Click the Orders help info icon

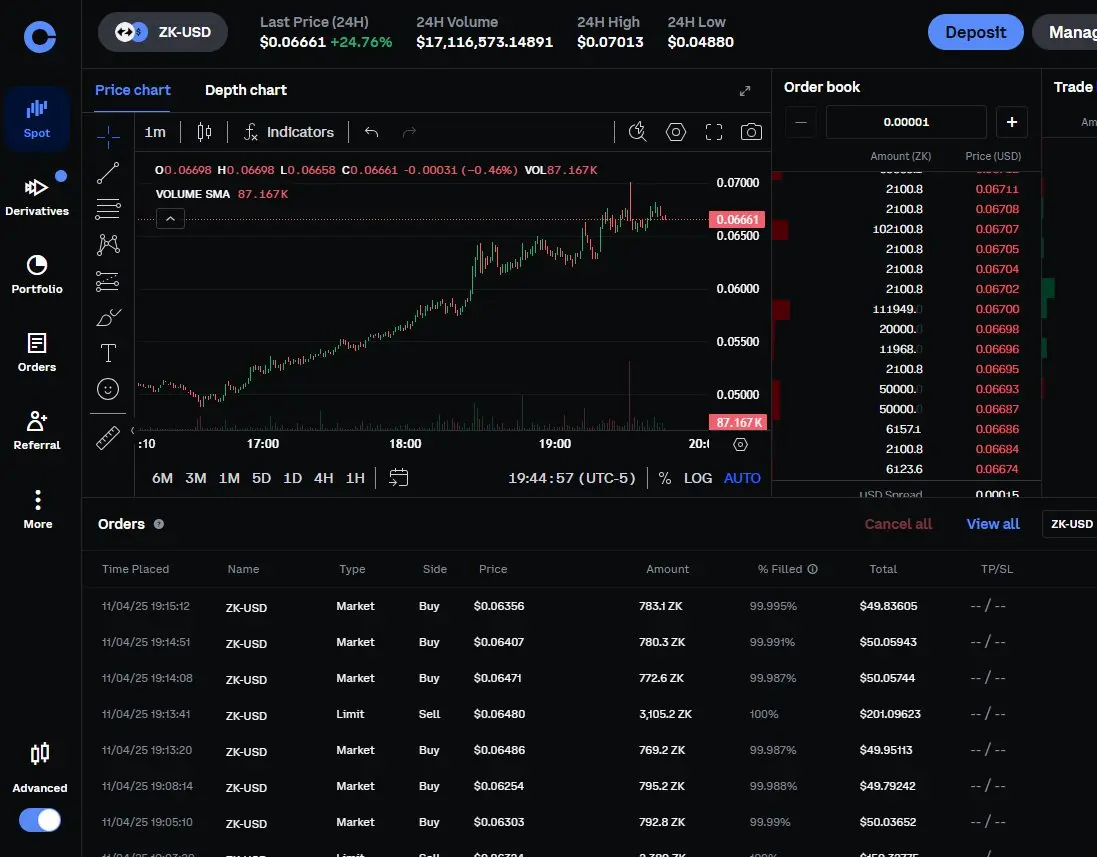pyautogui.click(x=159, y=524)
